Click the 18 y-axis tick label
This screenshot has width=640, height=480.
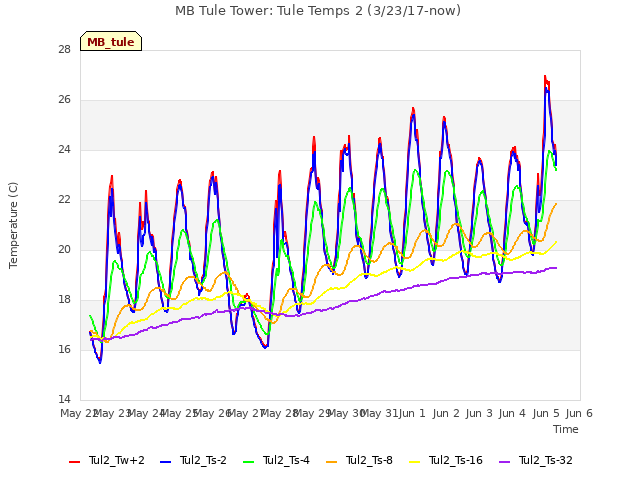pos(64,300)
